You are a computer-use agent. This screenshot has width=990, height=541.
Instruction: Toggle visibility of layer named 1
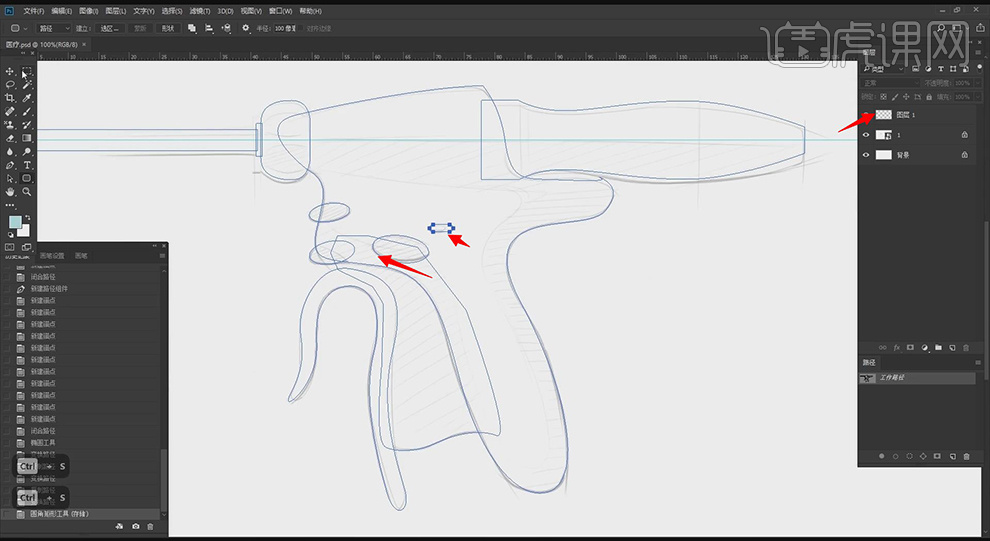point(866,134)
